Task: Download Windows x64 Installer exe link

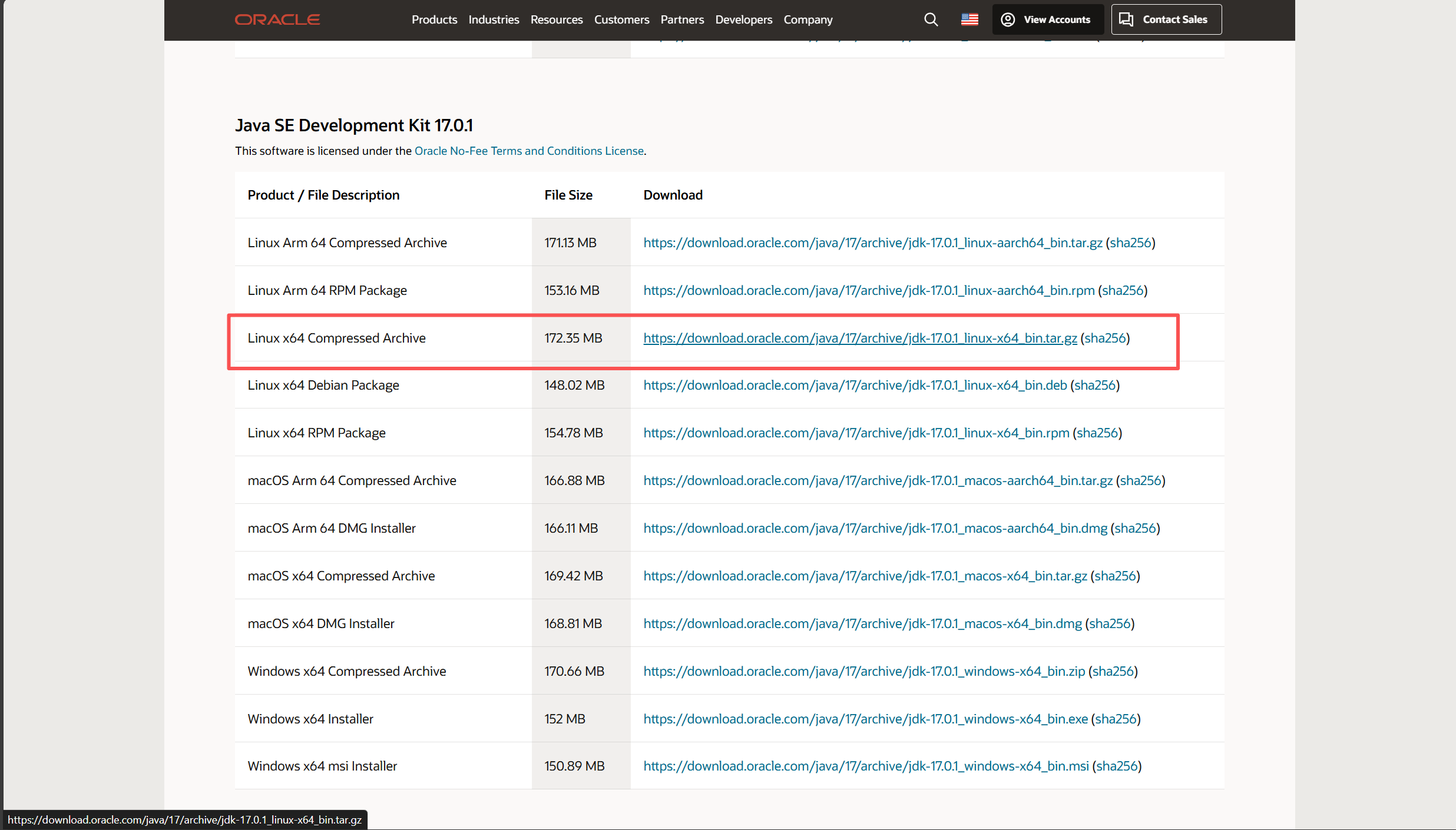Action: (865, 719)
